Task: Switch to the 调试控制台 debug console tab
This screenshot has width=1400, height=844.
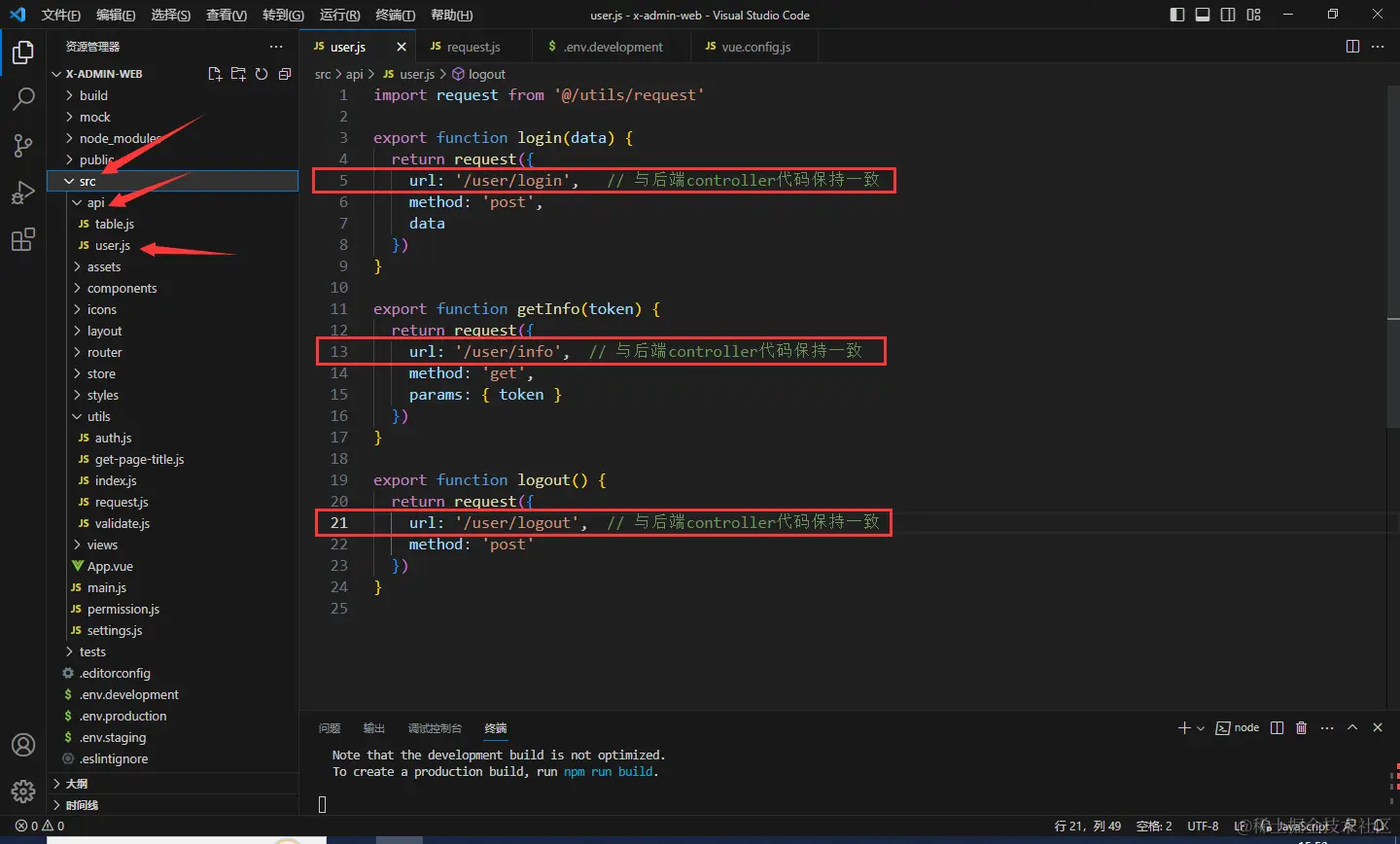Action: [x=435, y=728]
